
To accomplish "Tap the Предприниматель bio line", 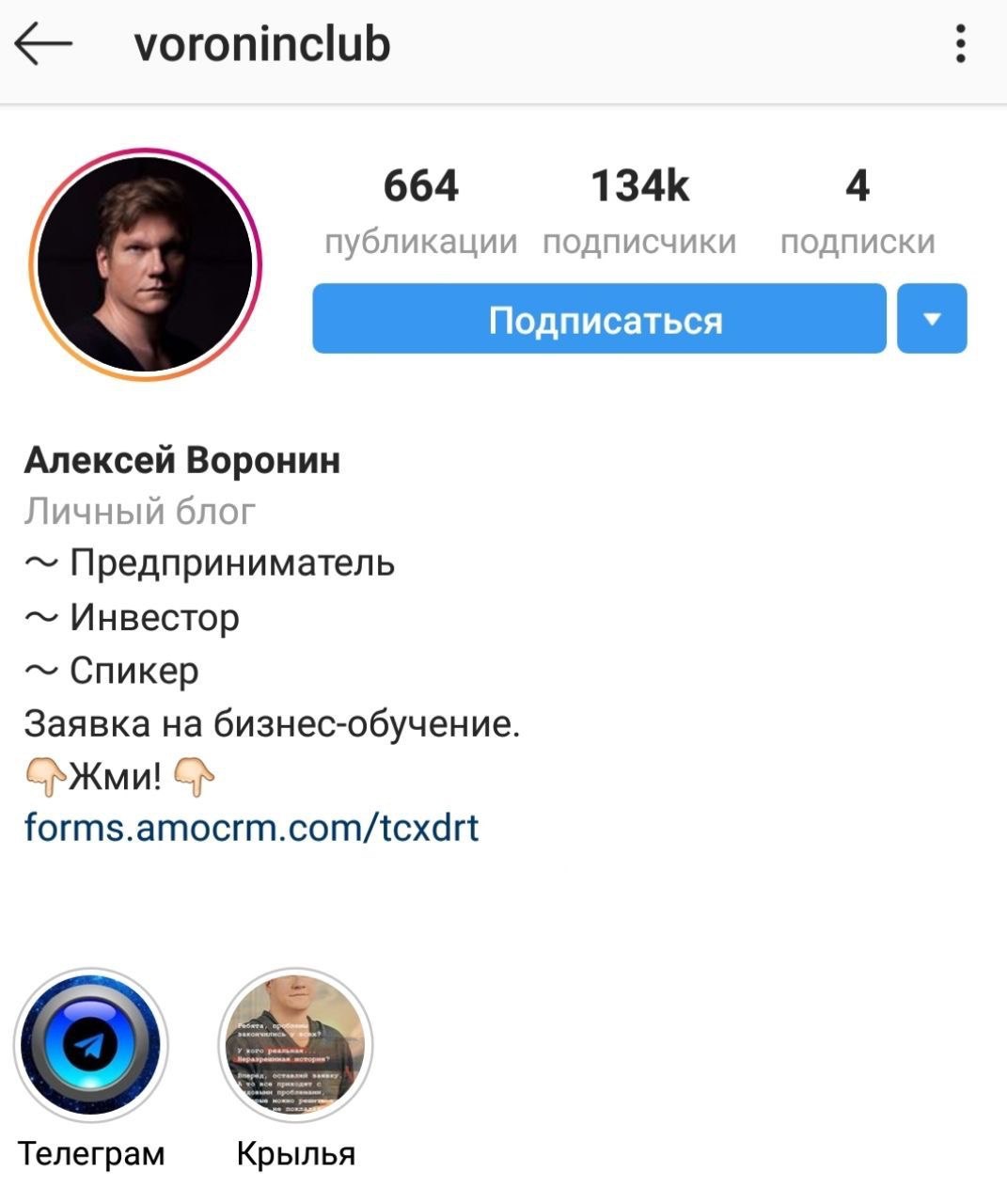I will (210, 563).
